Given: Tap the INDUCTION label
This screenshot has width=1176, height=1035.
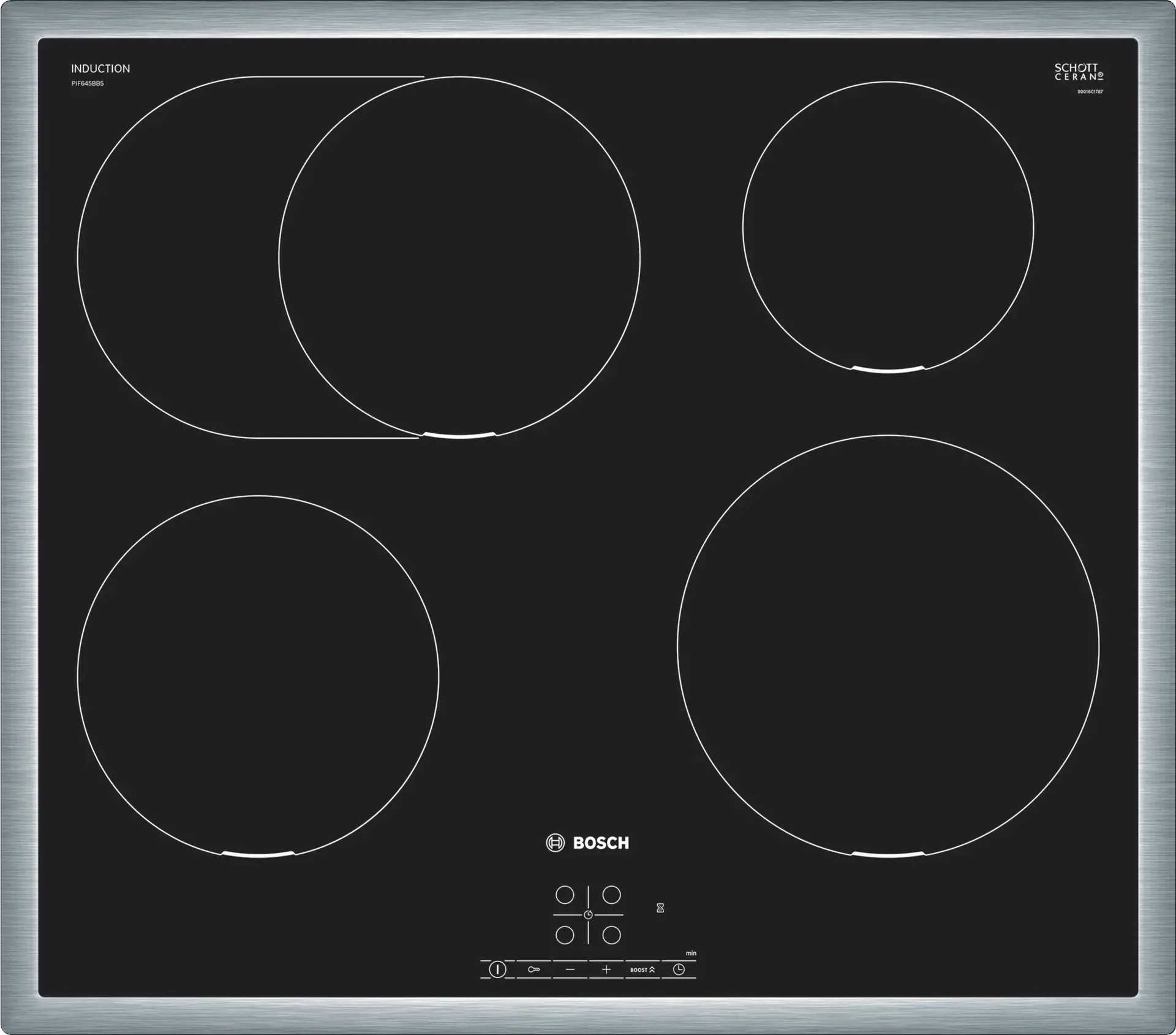Looking at the screenshot, I should click(101, 68).
